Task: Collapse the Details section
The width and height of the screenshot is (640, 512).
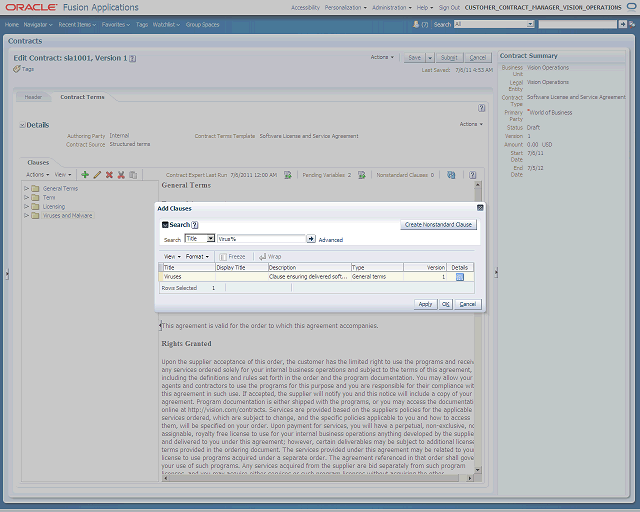Action: pos(22,125)
